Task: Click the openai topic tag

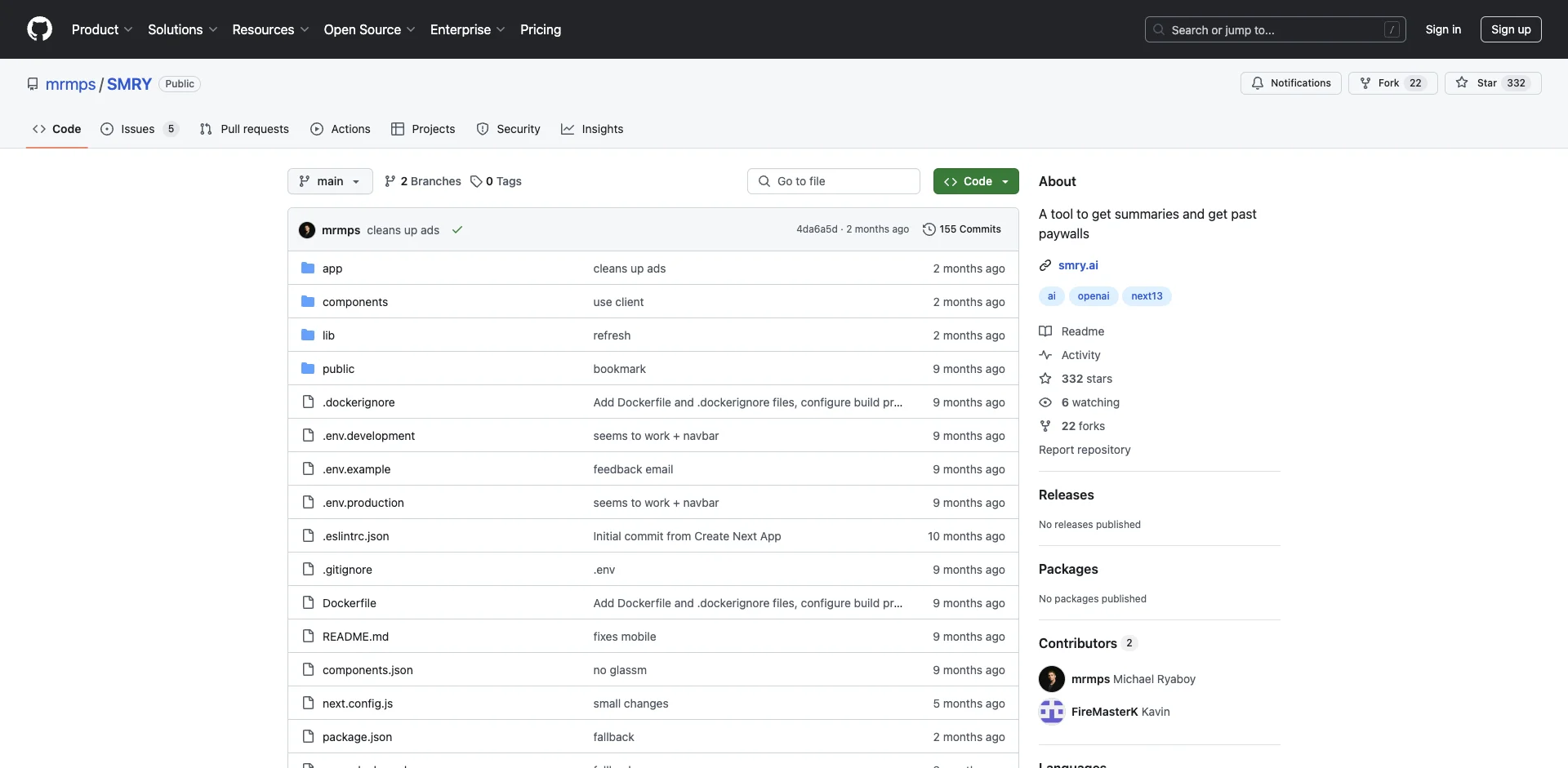Action: (1094, 296)
